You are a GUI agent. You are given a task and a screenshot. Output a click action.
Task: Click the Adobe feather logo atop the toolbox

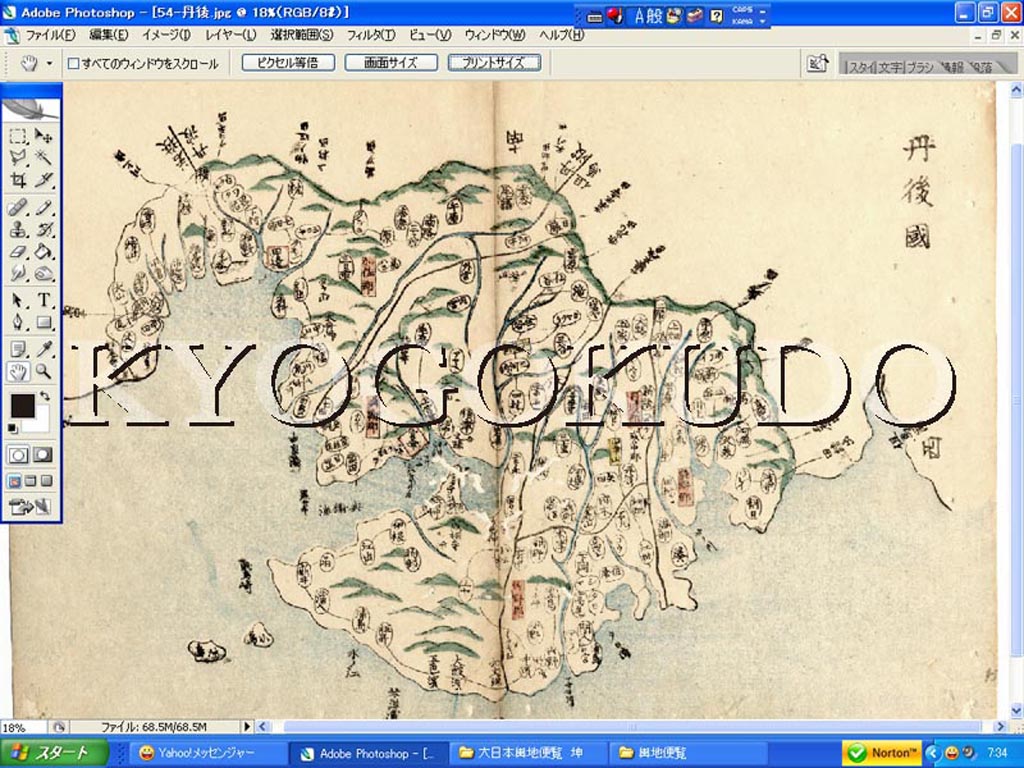(31, 109)
